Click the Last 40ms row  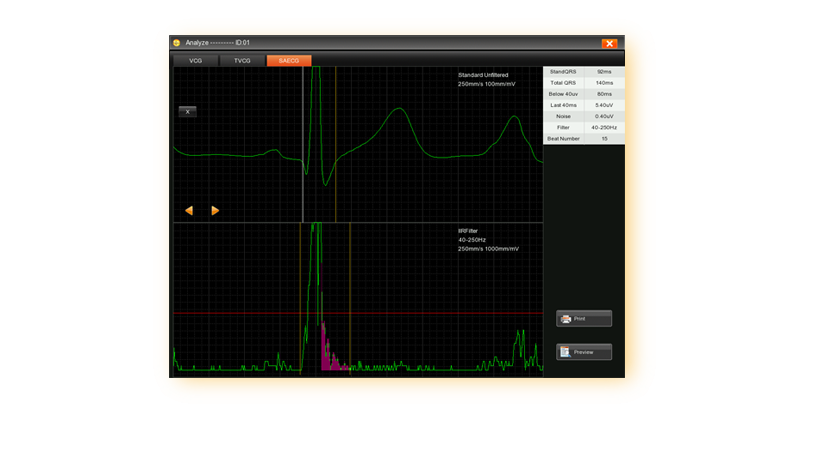click(583, 105)
